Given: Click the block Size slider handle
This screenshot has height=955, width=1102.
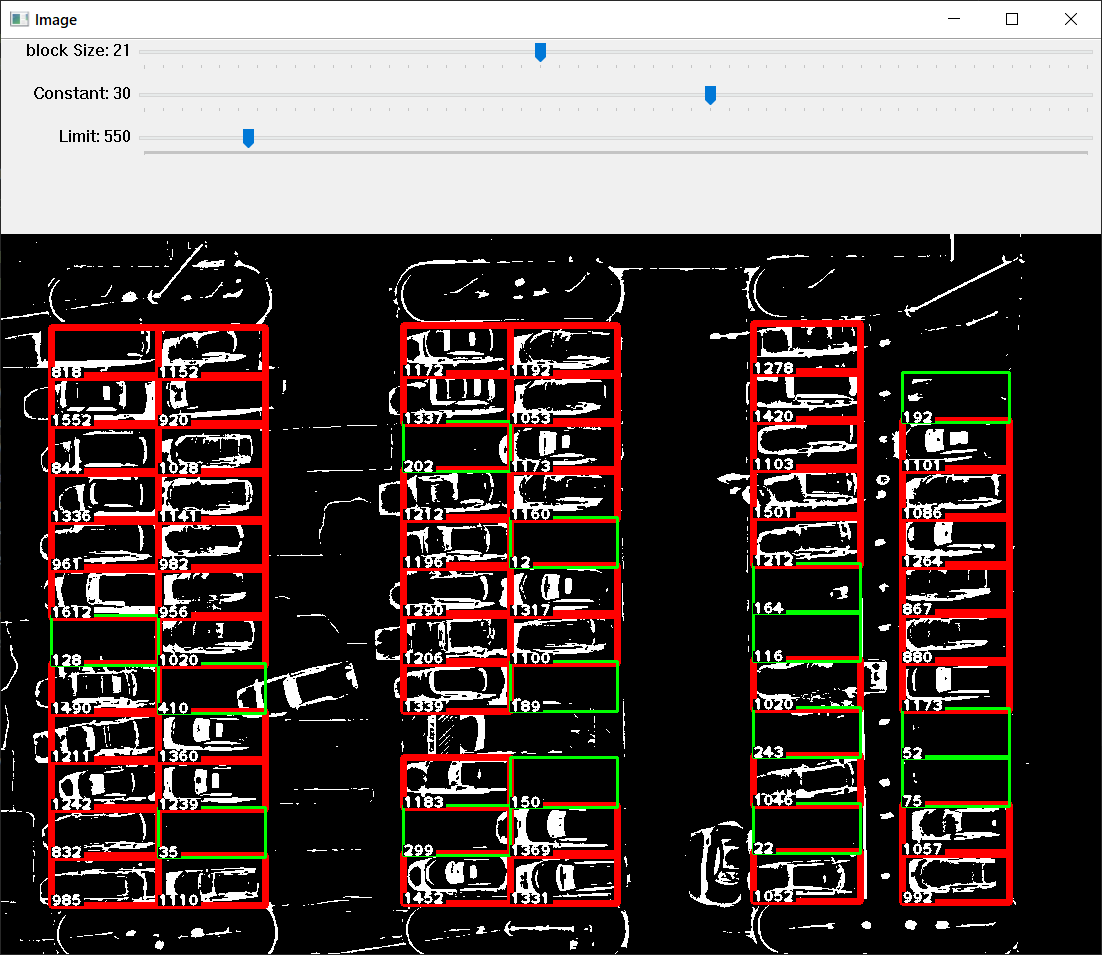Looking at the screenshot, I should point(540,51).
